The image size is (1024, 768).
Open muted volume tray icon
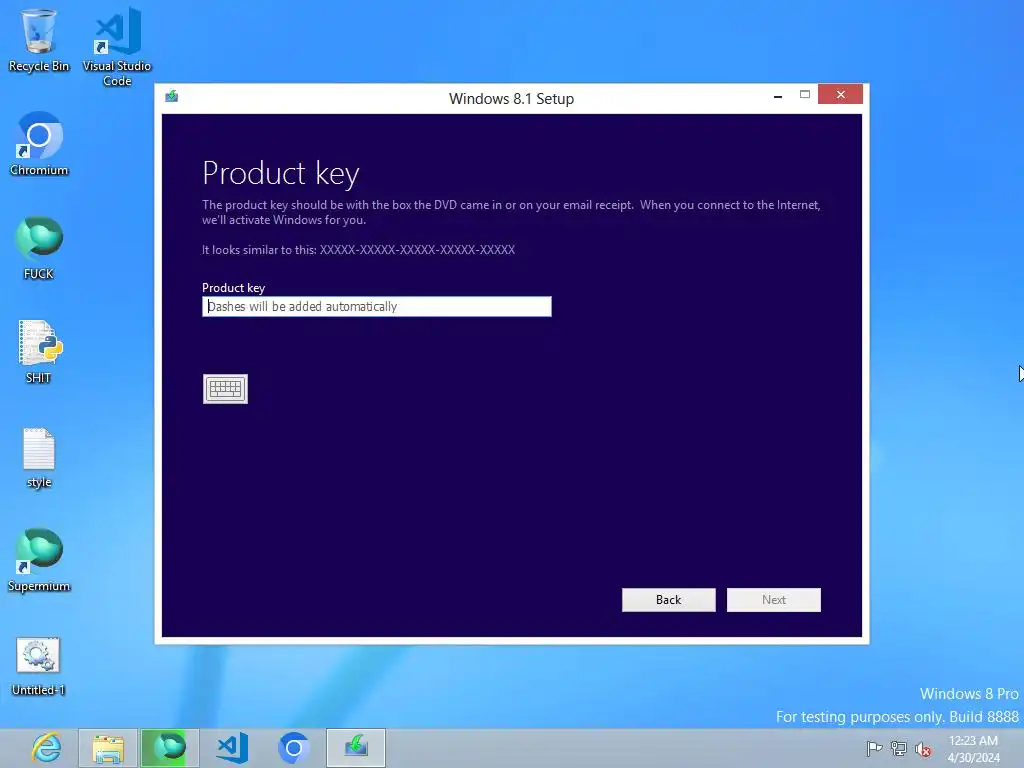pyautogui.click(x=923, y=749)
